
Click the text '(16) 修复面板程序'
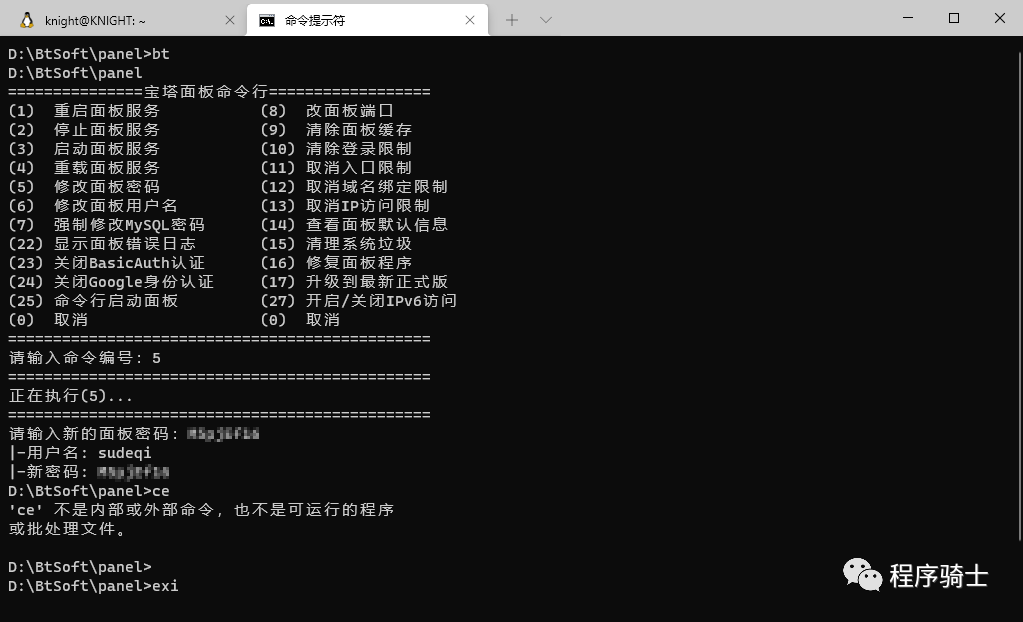coord(336,262)
